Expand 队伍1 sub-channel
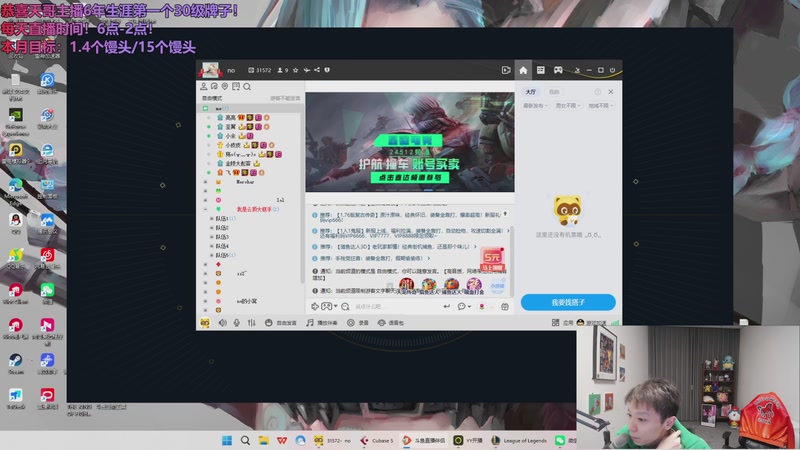 click(x=211, y=218)
